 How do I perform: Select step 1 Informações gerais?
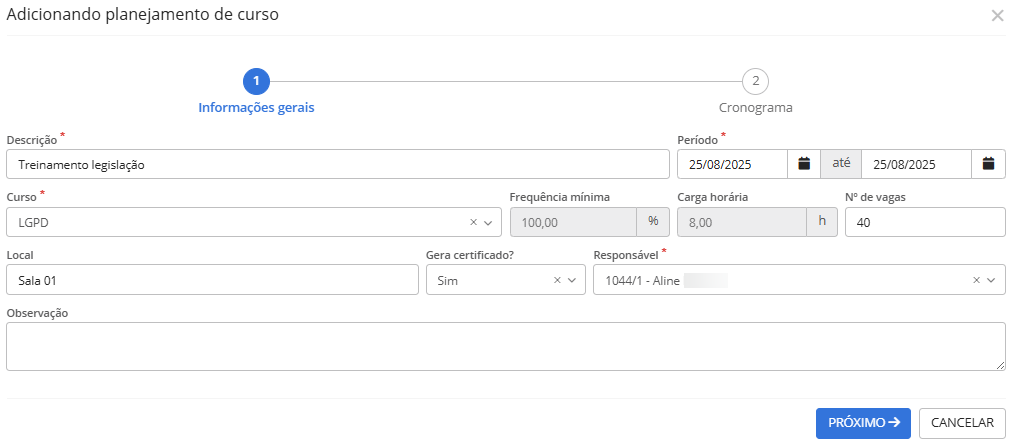click(x=256, y=81)
